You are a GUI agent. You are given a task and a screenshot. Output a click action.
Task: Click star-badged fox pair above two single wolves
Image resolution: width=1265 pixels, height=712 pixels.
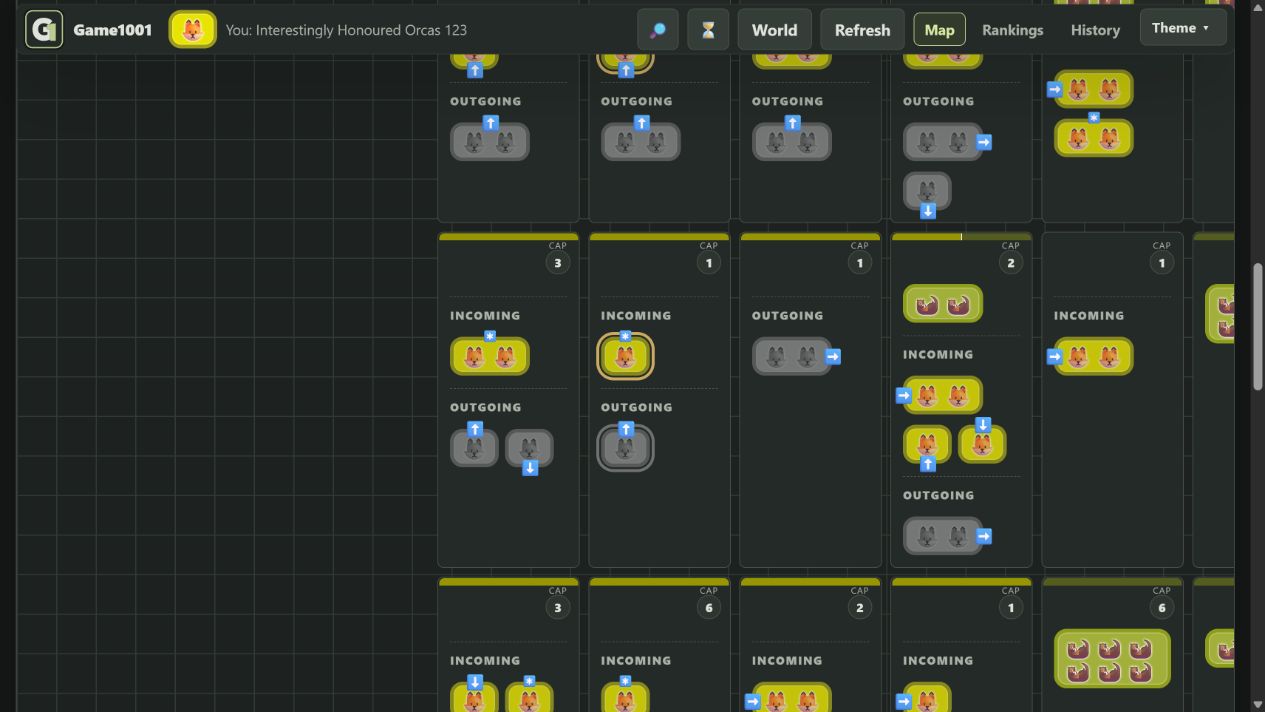click(490, 356)
